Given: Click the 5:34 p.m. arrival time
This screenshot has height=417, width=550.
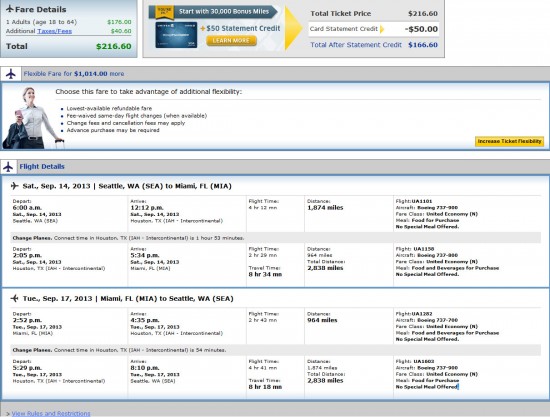Looking at the screenshot, I should tap(145, 255).
